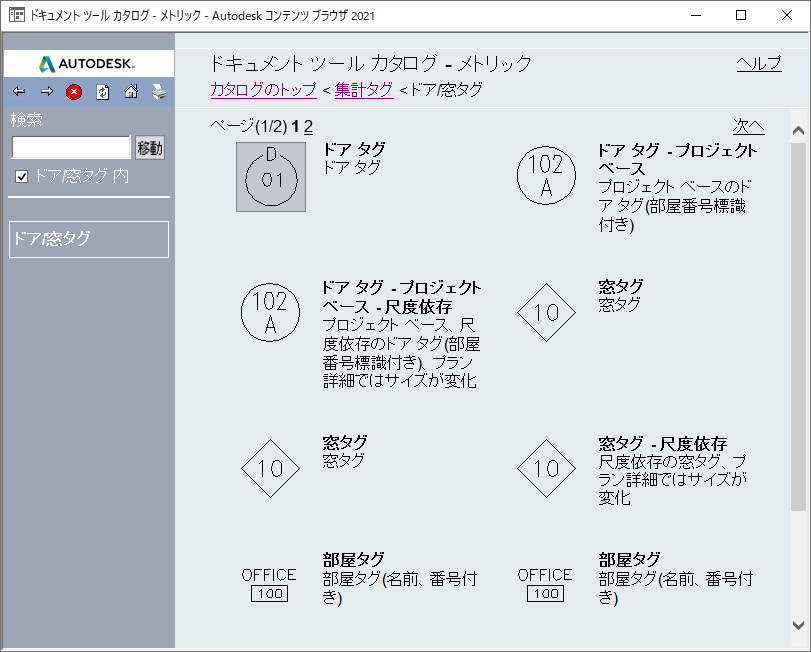Select the project-based door tag 102 A thumbnail
Screen dimensions: 811x652
coord(546,176)
